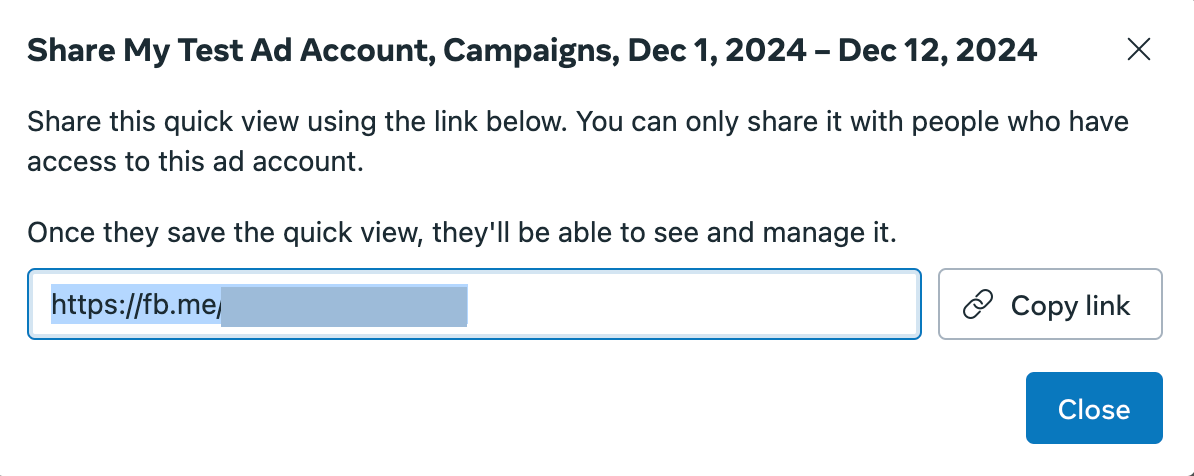Click the words people who have

point(1024,123)
